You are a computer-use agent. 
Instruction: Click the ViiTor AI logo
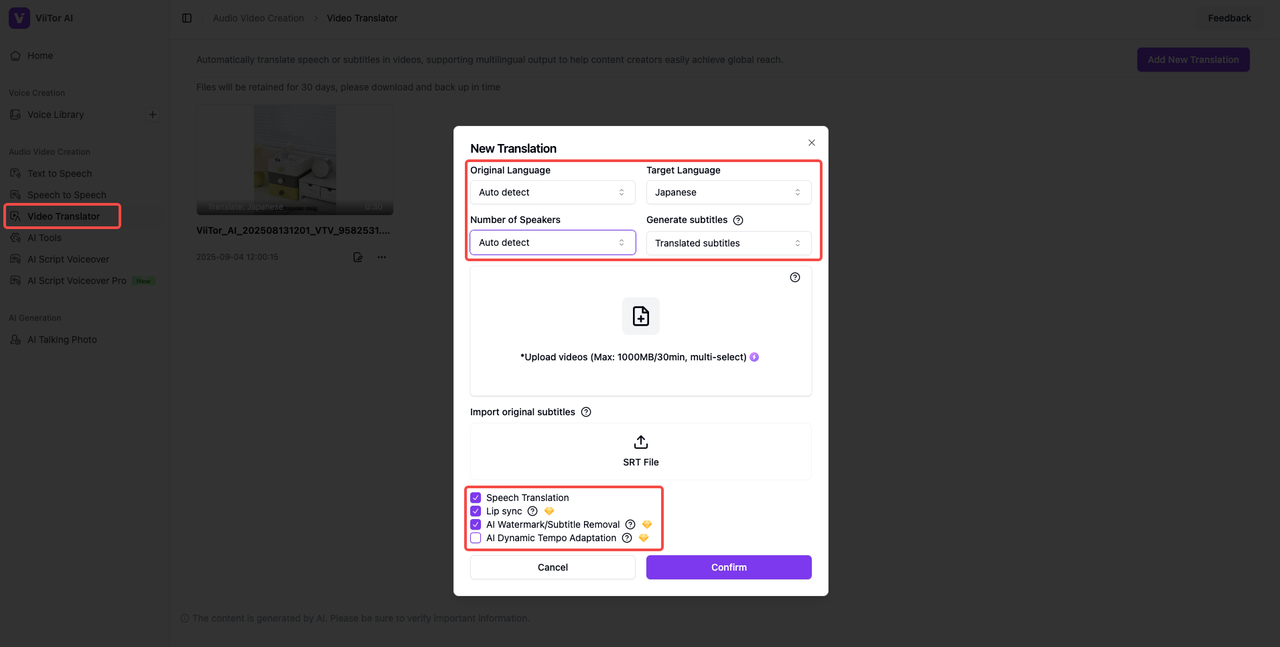(19, 18)
